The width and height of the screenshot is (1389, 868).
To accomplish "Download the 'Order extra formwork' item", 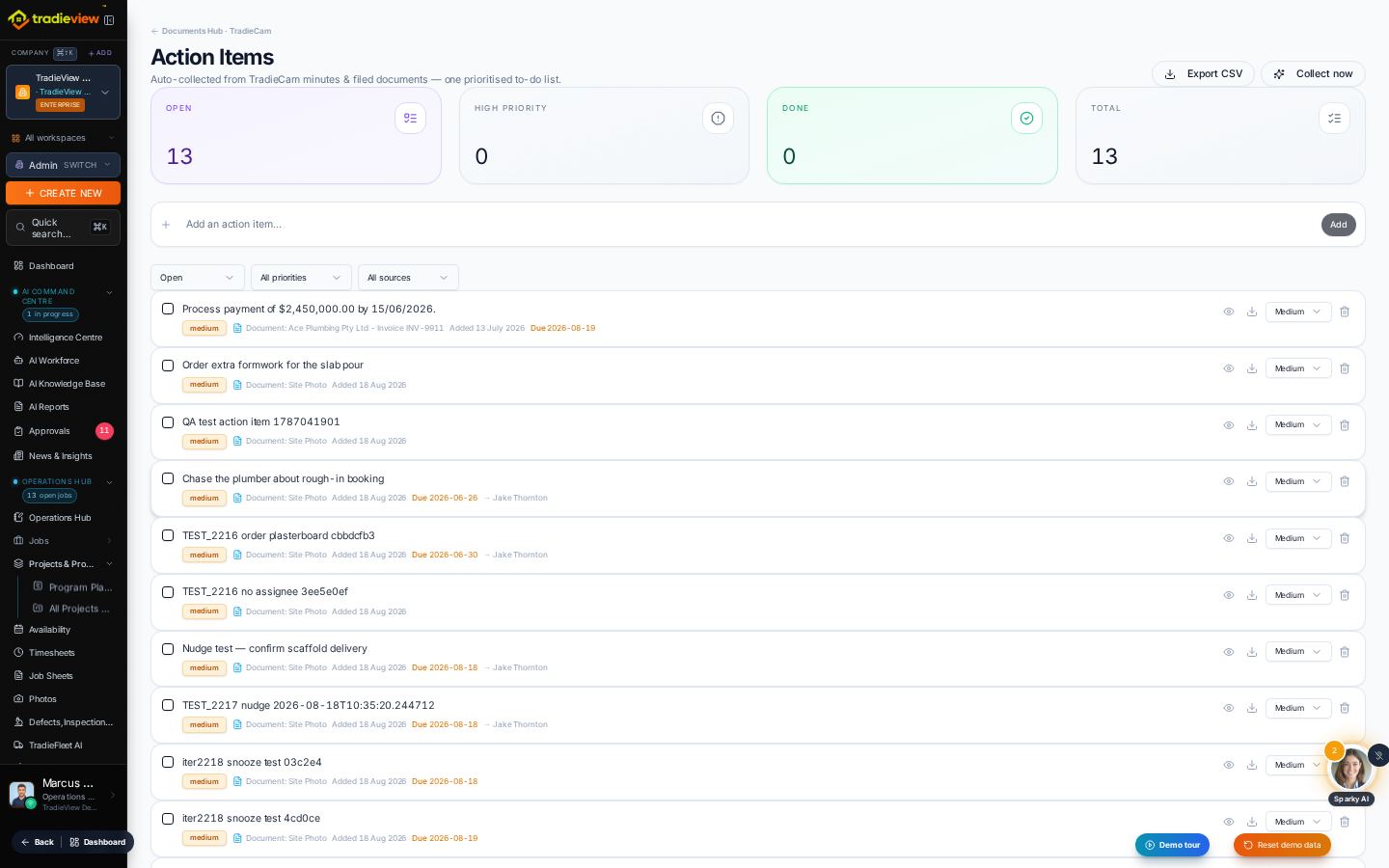I will [x=1252, y=368].
